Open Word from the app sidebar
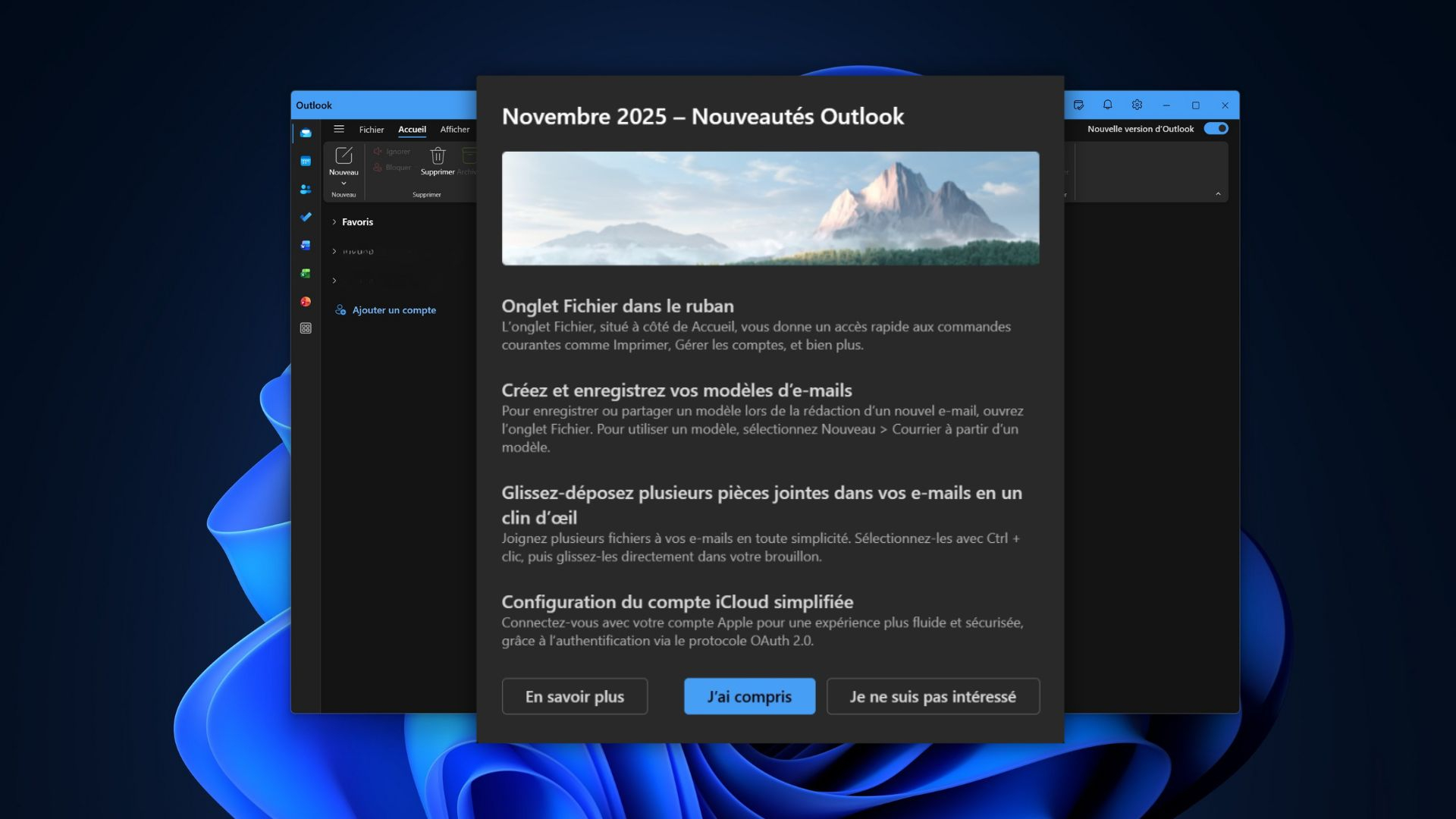1456x819 pixels. pos(306,245)
